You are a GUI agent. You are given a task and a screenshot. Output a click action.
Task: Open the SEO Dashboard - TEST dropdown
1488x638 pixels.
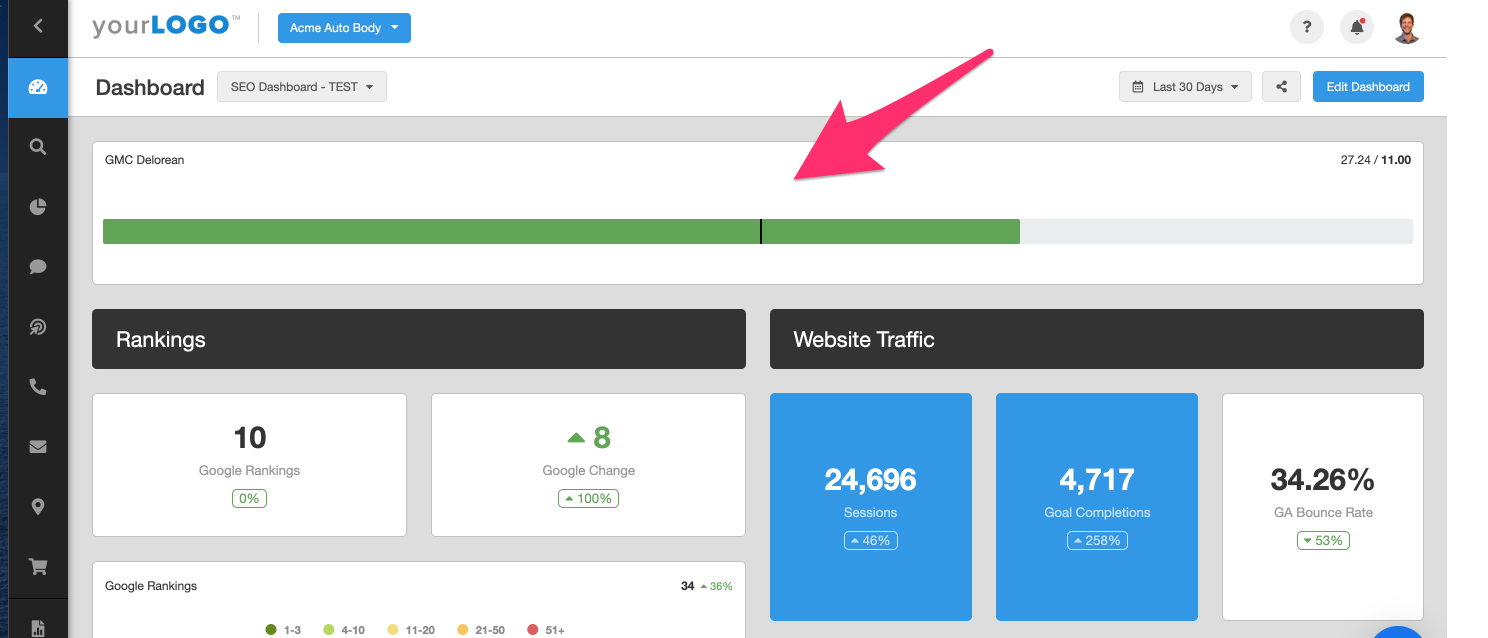click(x=302, y=87)
